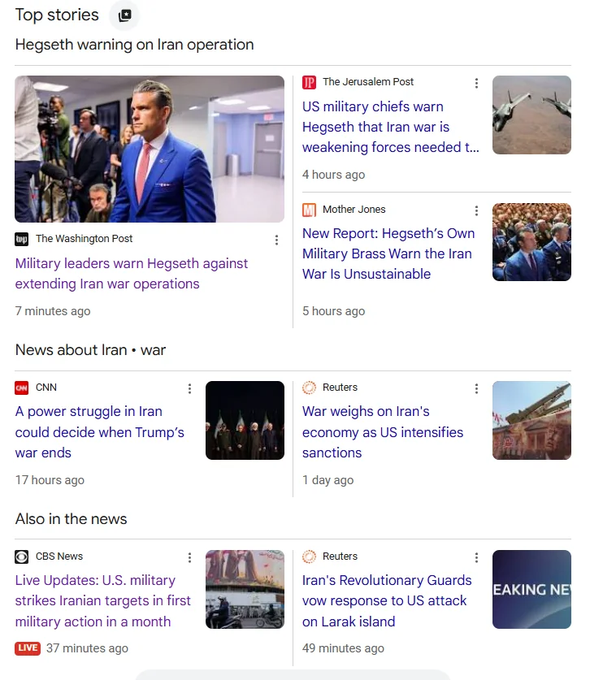Open 'War weighs on Iran's economy' article
The width and height of the screenshot is (590, 680).
[x=383, y=432]
